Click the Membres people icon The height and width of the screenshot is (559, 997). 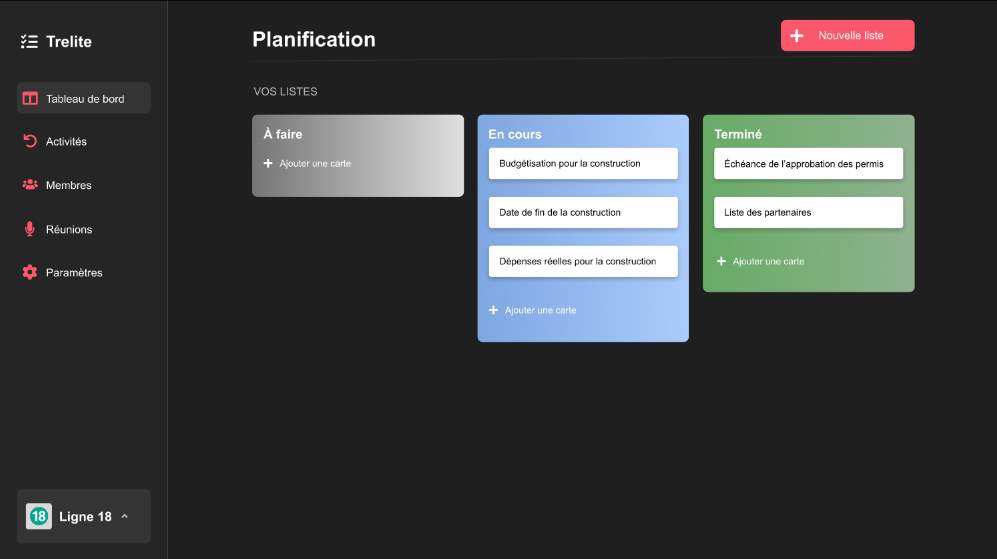(30, 185)
